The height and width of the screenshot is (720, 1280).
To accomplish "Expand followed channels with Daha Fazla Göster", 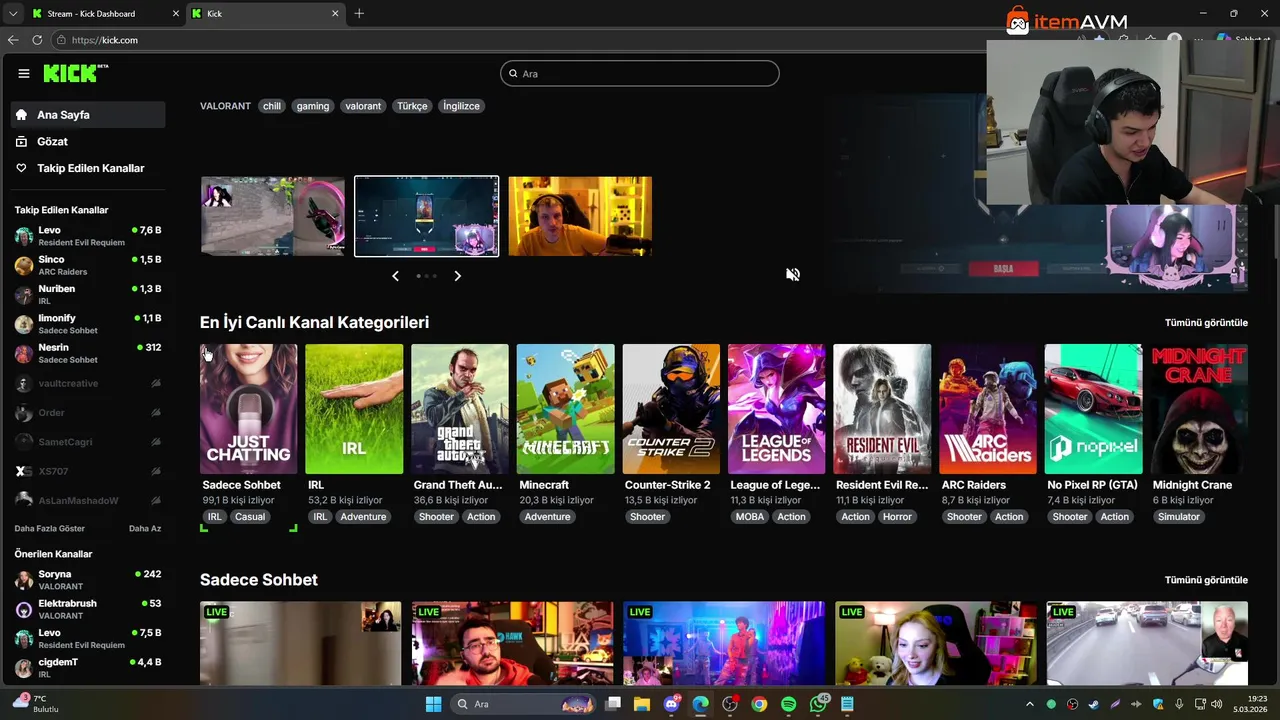I will click(50, 528).
